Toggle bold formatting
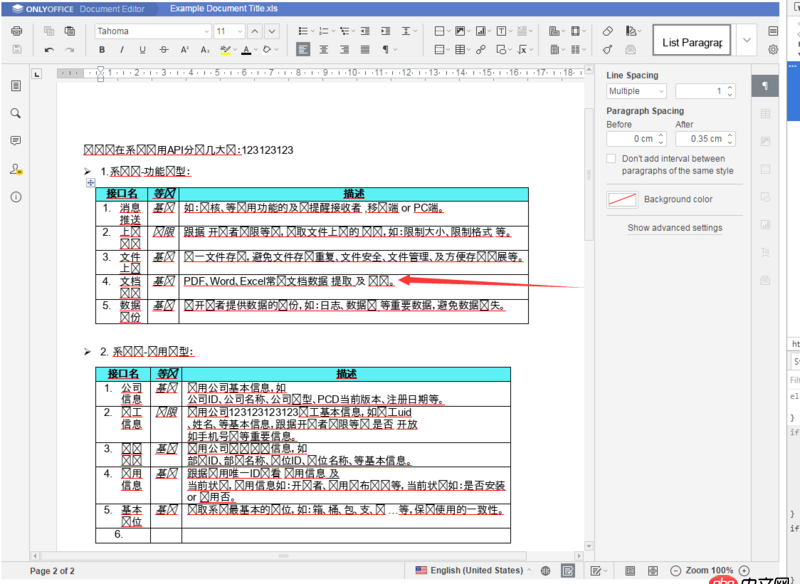800x584 pixels. 100,48
